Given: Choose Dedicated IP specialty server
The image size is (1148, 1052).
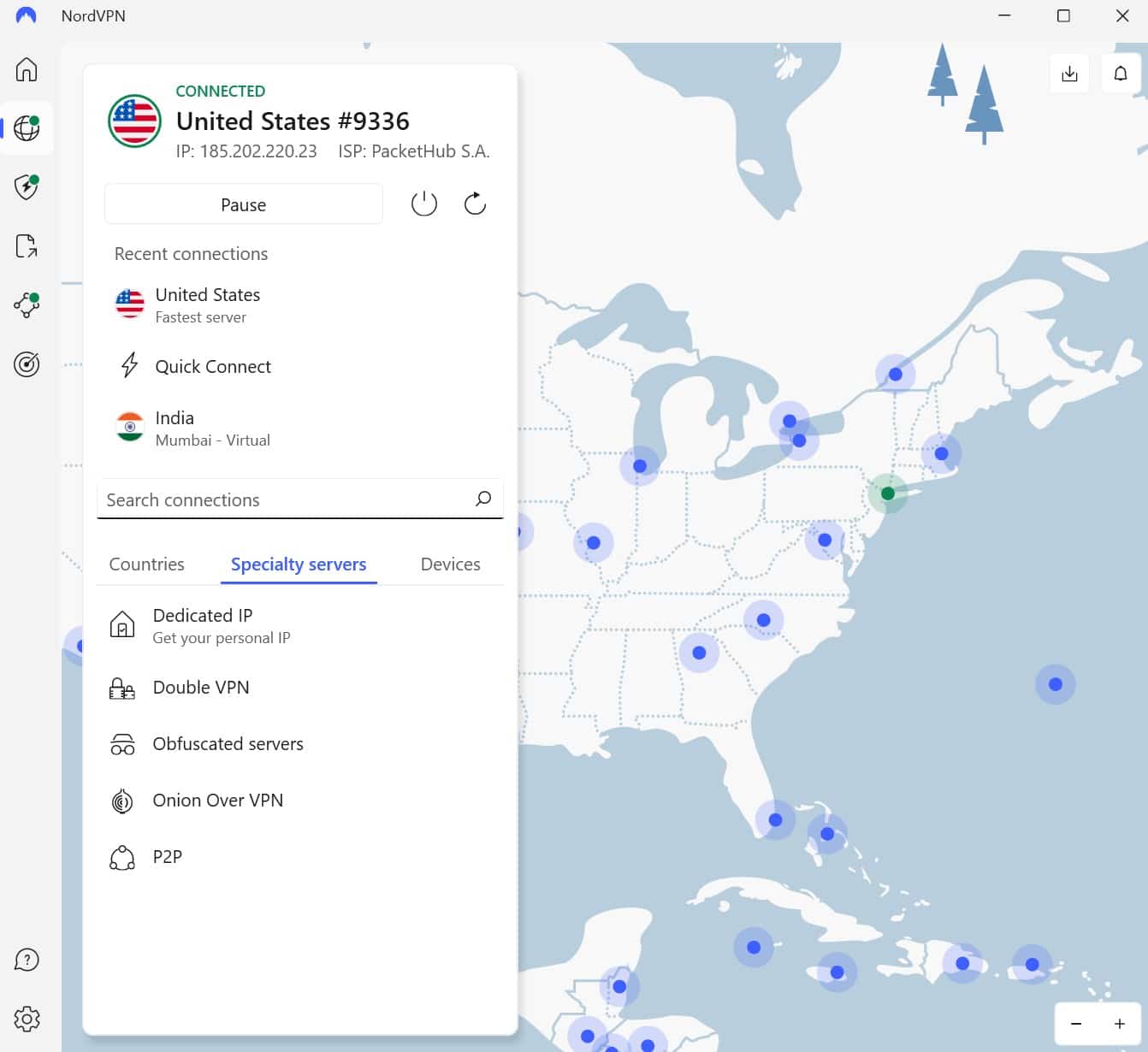Looking at the screenshot, I should coord(299,626).
